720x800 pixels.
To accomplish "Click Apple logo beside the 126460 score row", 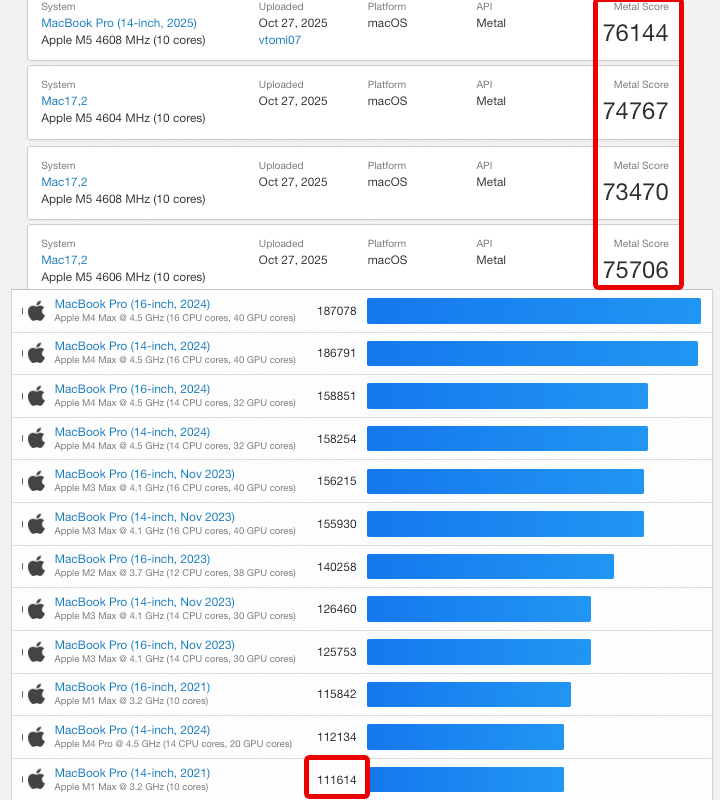I will (37, 609).
